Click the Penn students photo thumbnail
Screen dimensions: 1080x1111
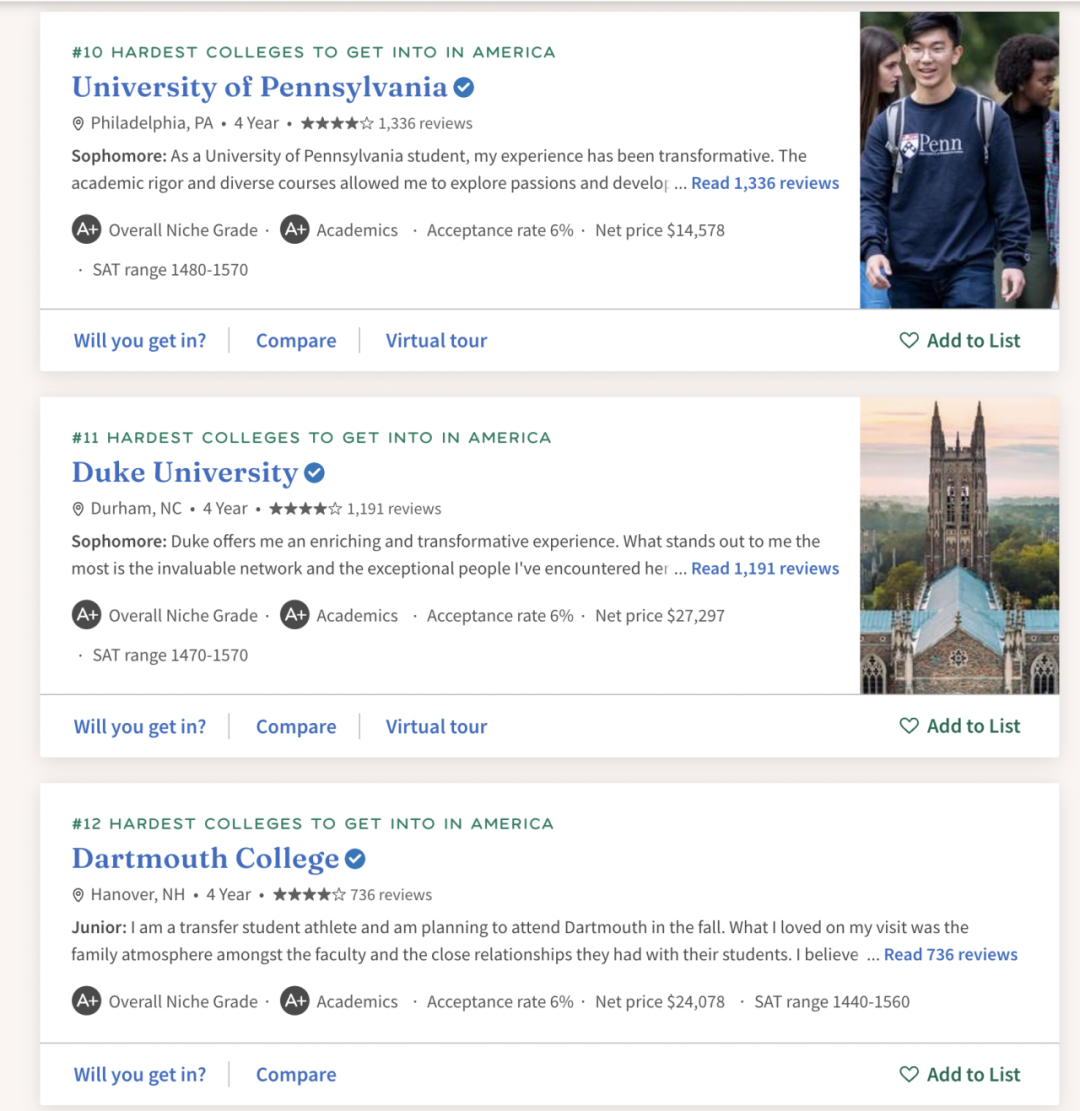coord(959,160)
